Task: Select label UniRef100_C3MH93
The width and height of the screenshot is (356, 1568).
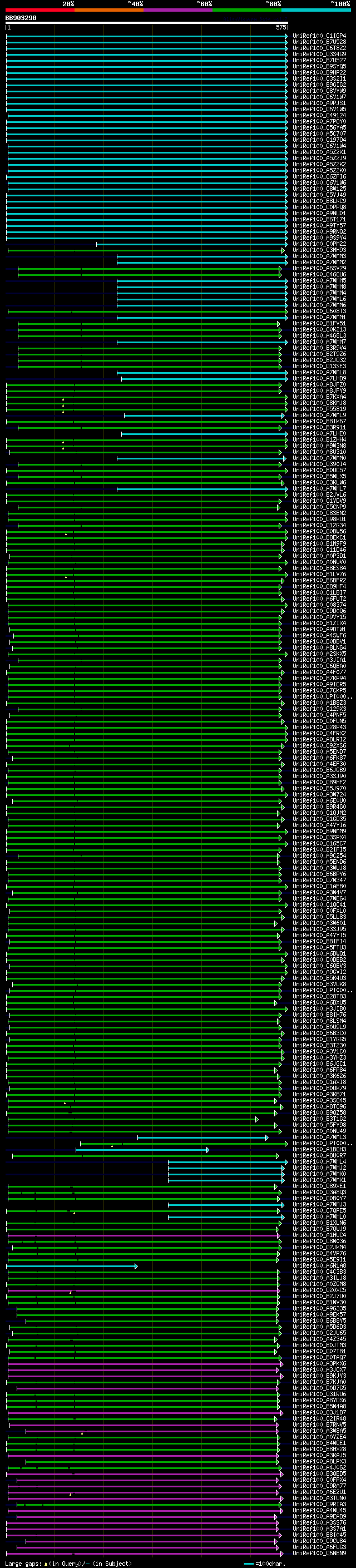Action: pos(319,250)
